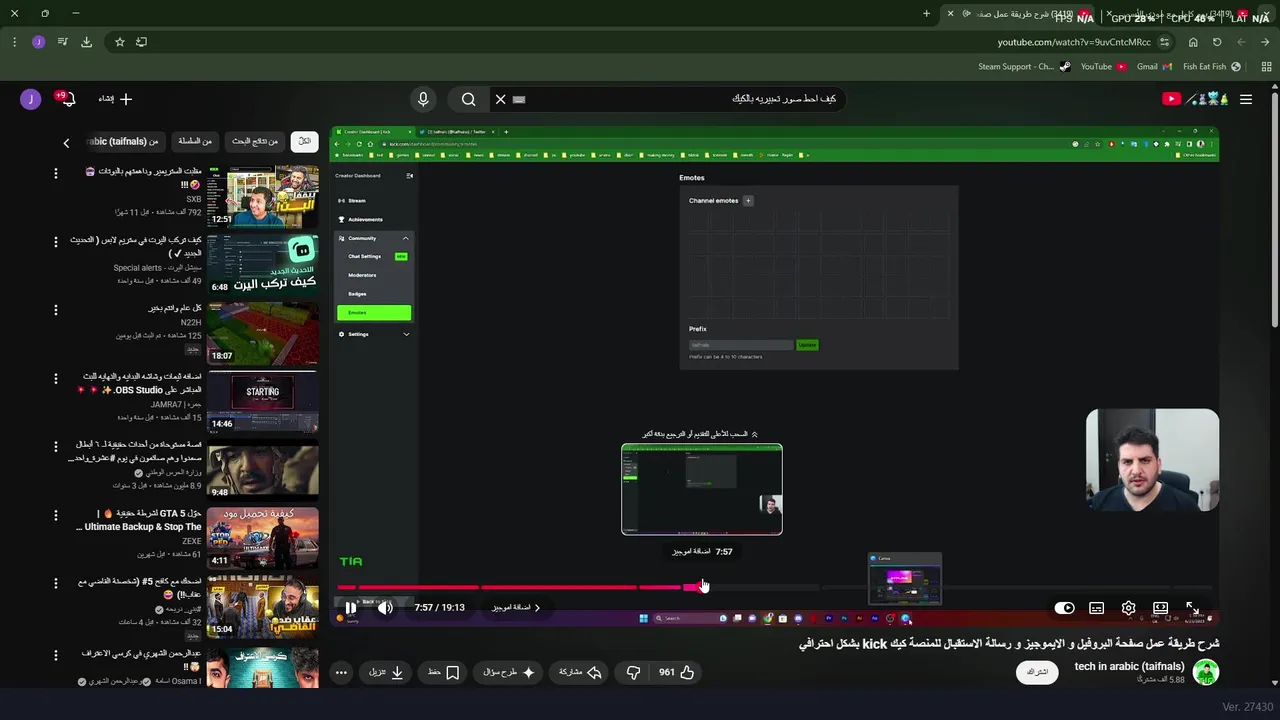Pause the video with the pause button
1280x720 pixels.
[350, 608]
